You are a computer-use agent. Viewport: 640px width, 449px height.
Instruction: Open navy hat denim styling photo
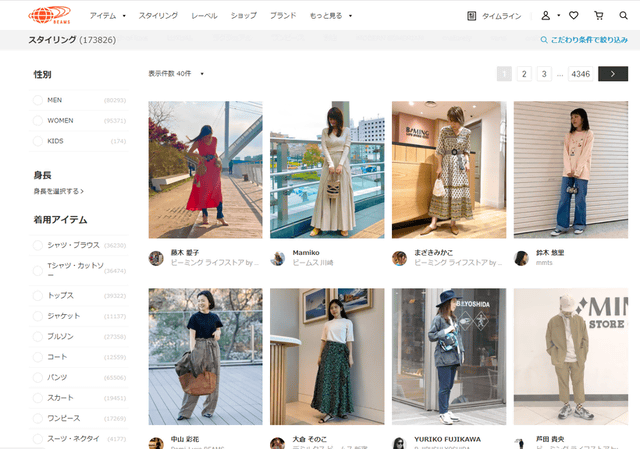[449, 357]
